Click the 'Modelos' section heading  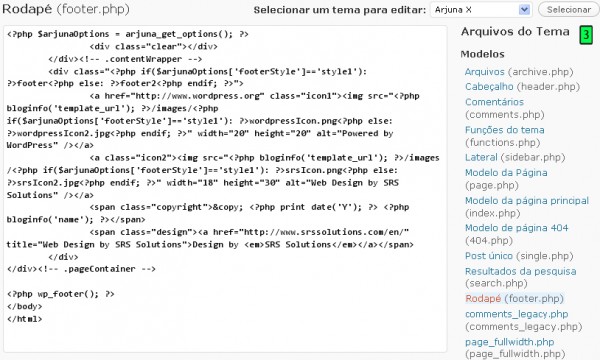click(483, 54)
